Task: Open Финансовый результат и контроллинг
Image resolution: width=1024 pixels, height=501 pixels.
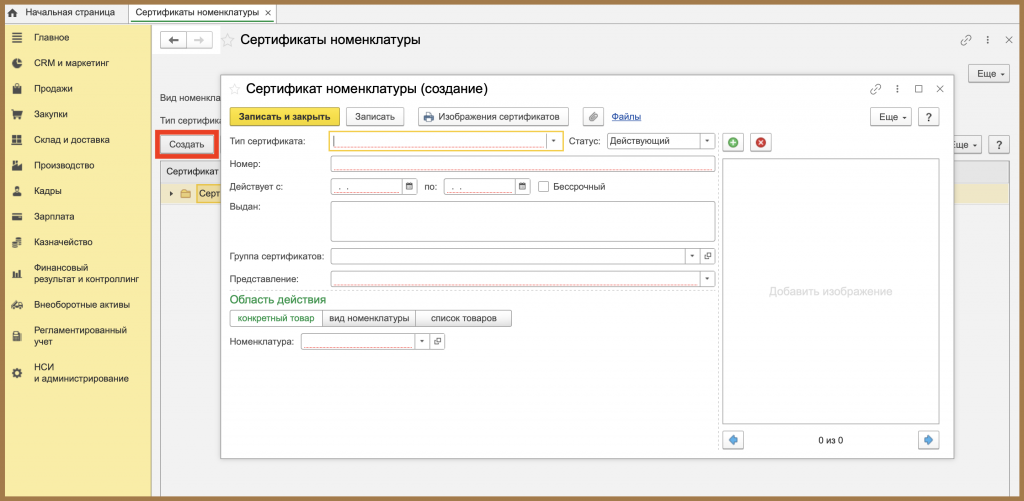Action: 86,273
